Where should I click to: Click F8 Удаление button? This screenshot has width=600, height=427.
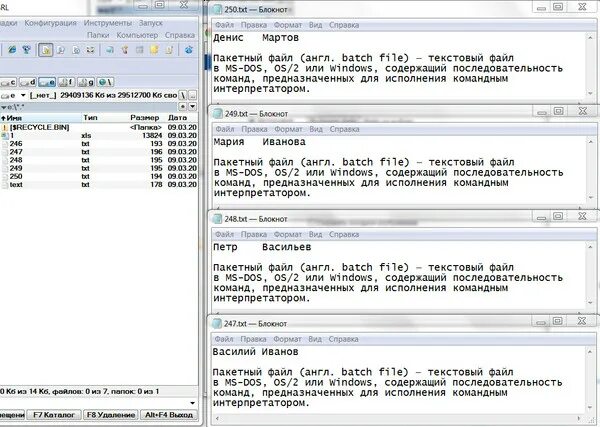click(111, 415)
